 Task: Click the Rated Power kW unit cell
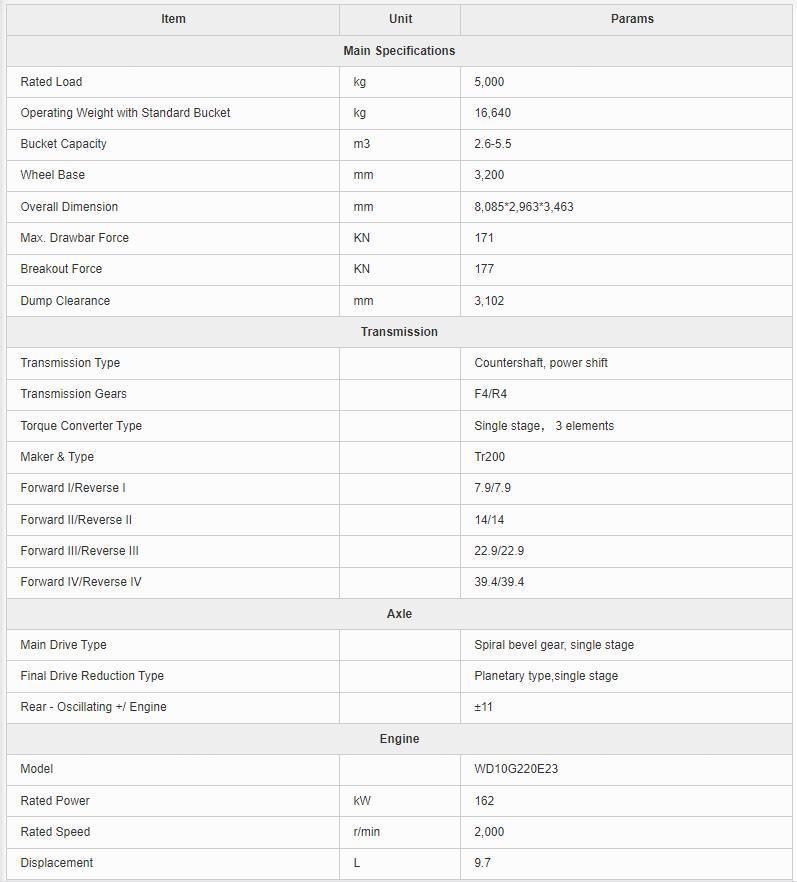point(400,801)
